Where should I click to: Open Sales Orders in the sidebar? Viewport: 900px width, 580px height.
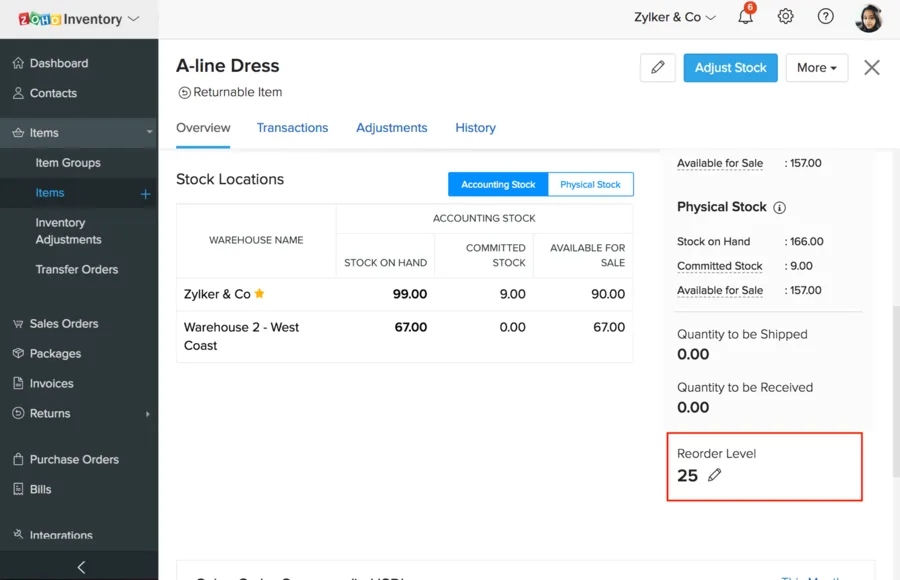click(64, 324)
